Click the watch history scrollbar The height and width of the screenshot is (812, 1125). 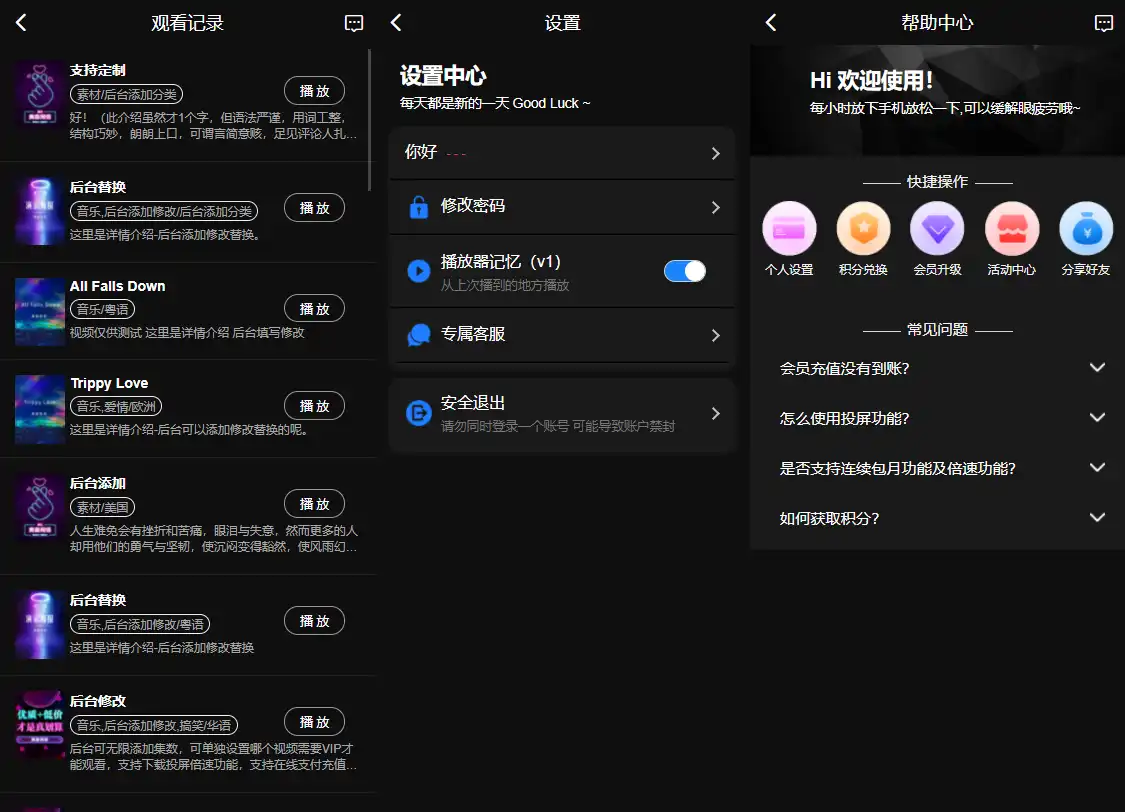pyautogui.click(x=370, y=120)
